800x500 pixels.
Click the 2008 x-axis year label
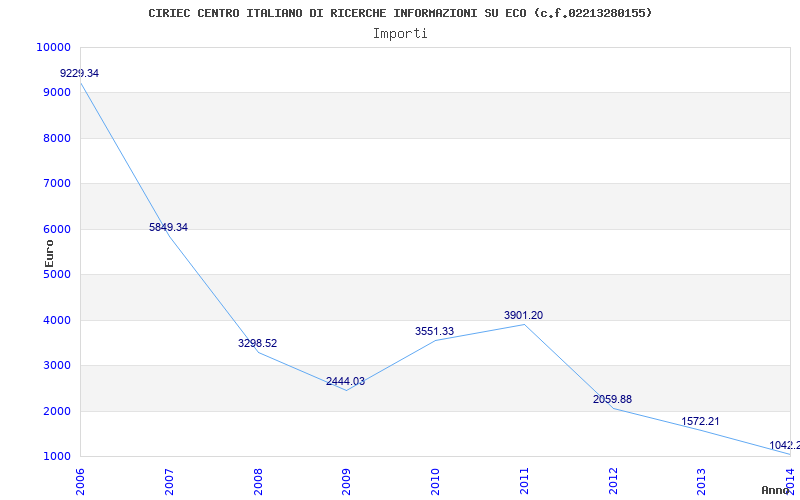point(258,482)
